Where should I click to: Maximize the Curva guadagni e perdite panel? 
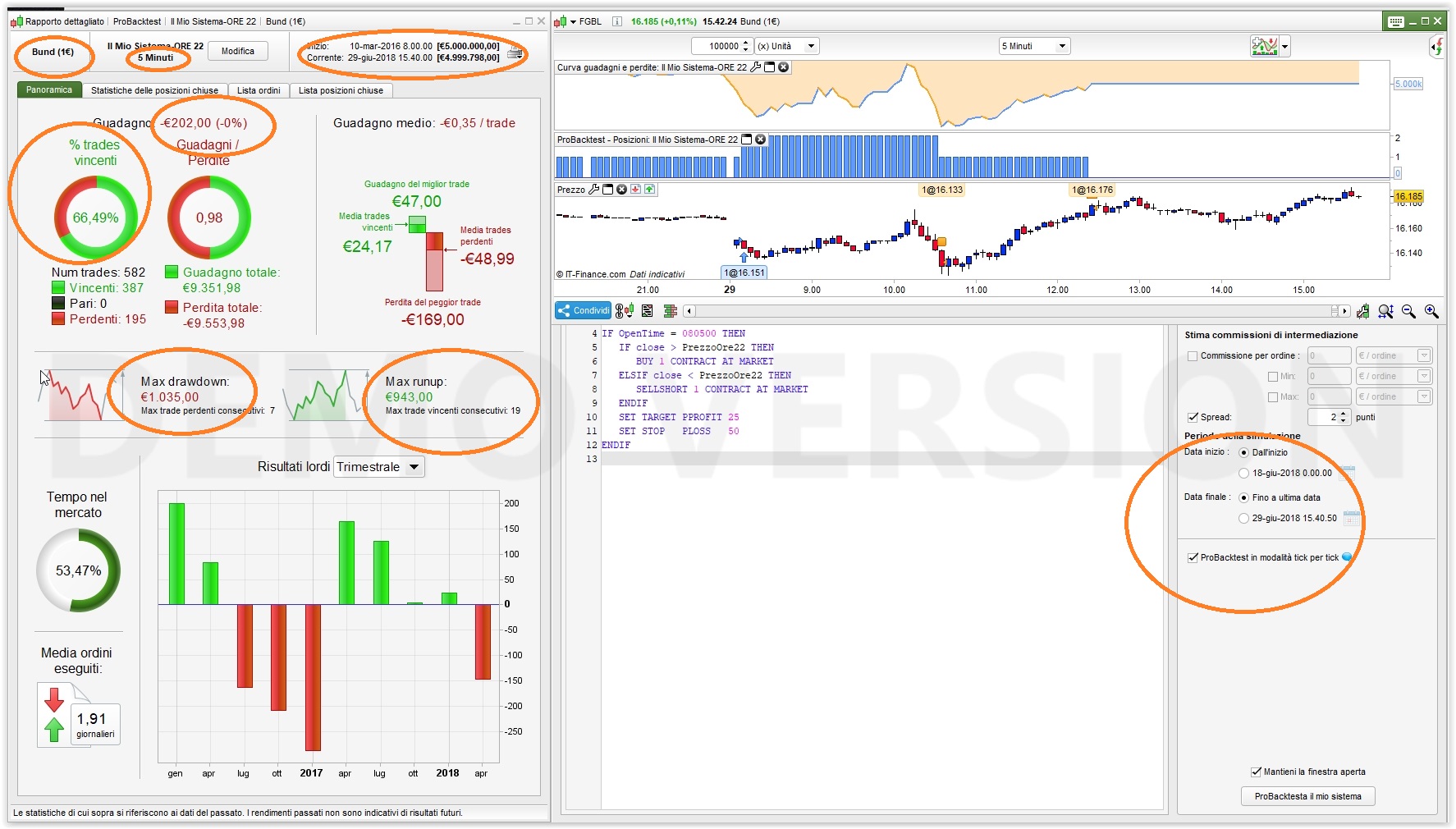click(770, 67)
